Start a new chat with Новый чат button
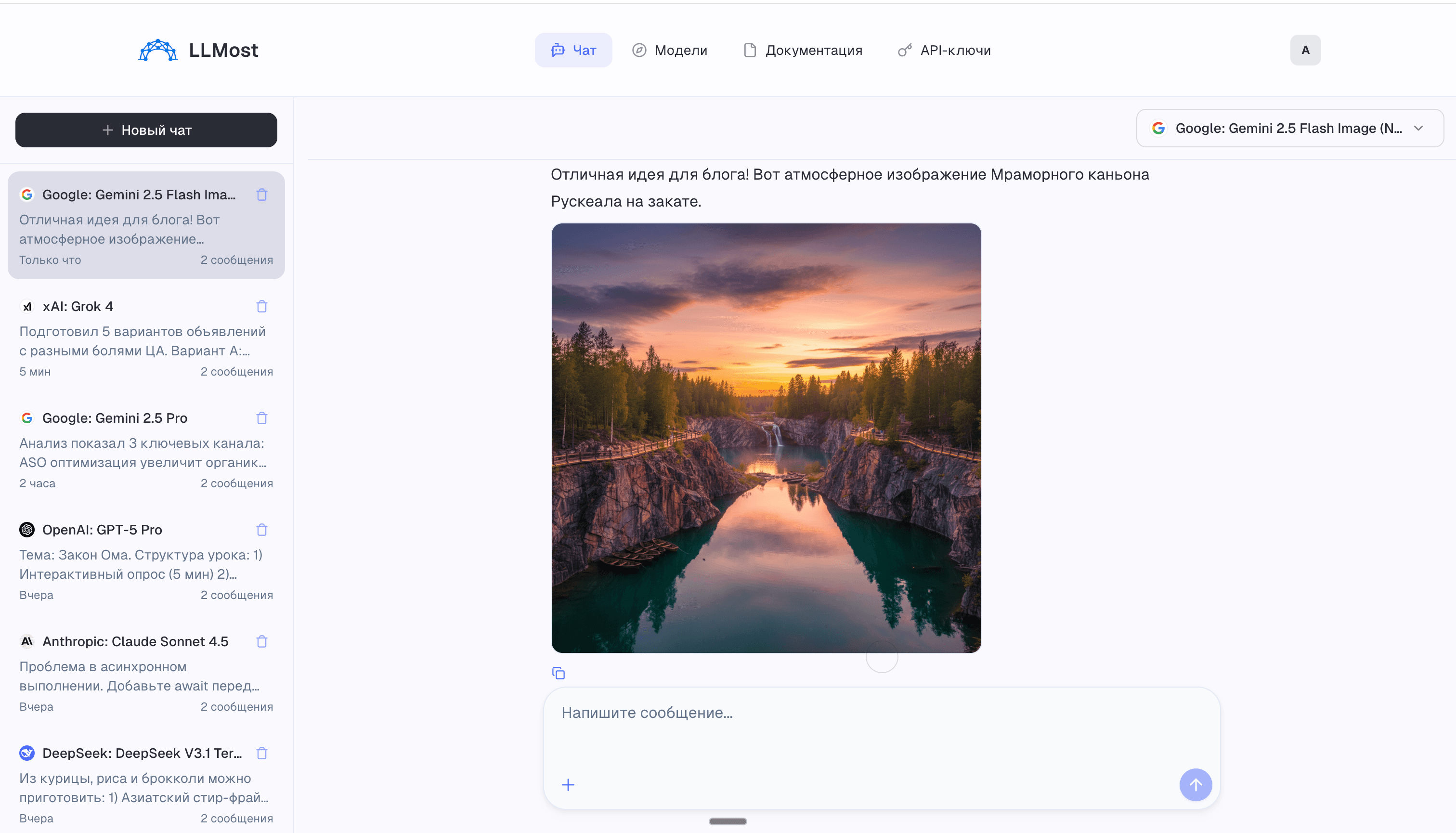Screen dimensions: 1456x833 146,130
